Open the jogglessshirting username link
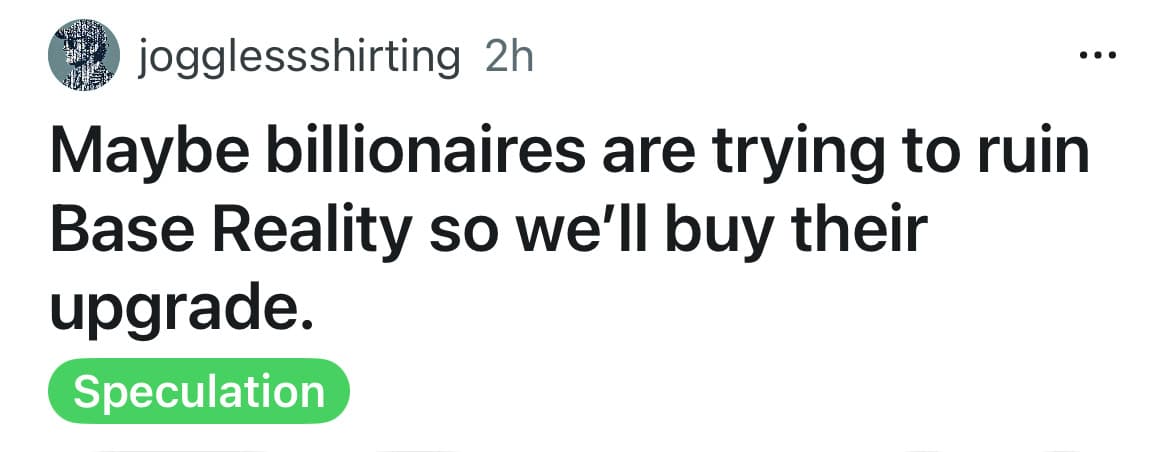1170x452 pixels. tap(299, 57)
